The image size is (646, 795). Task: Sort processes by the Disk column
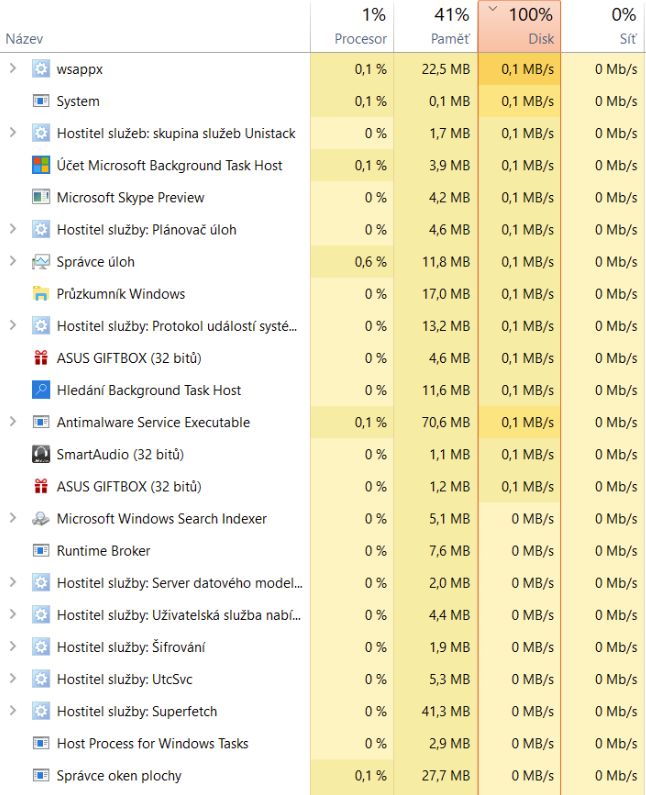519,26
